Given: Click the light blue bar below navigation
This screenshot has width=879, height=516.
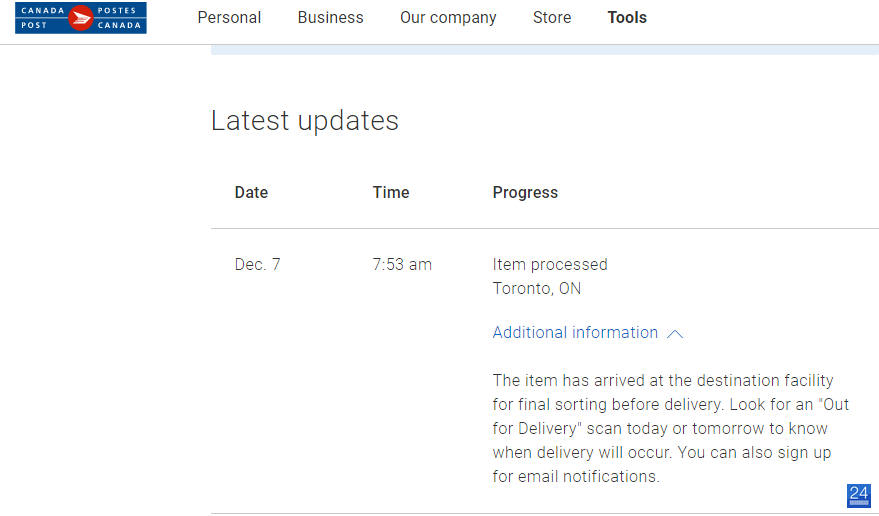Looking at the screenshot, I should [x=545, y=50].
